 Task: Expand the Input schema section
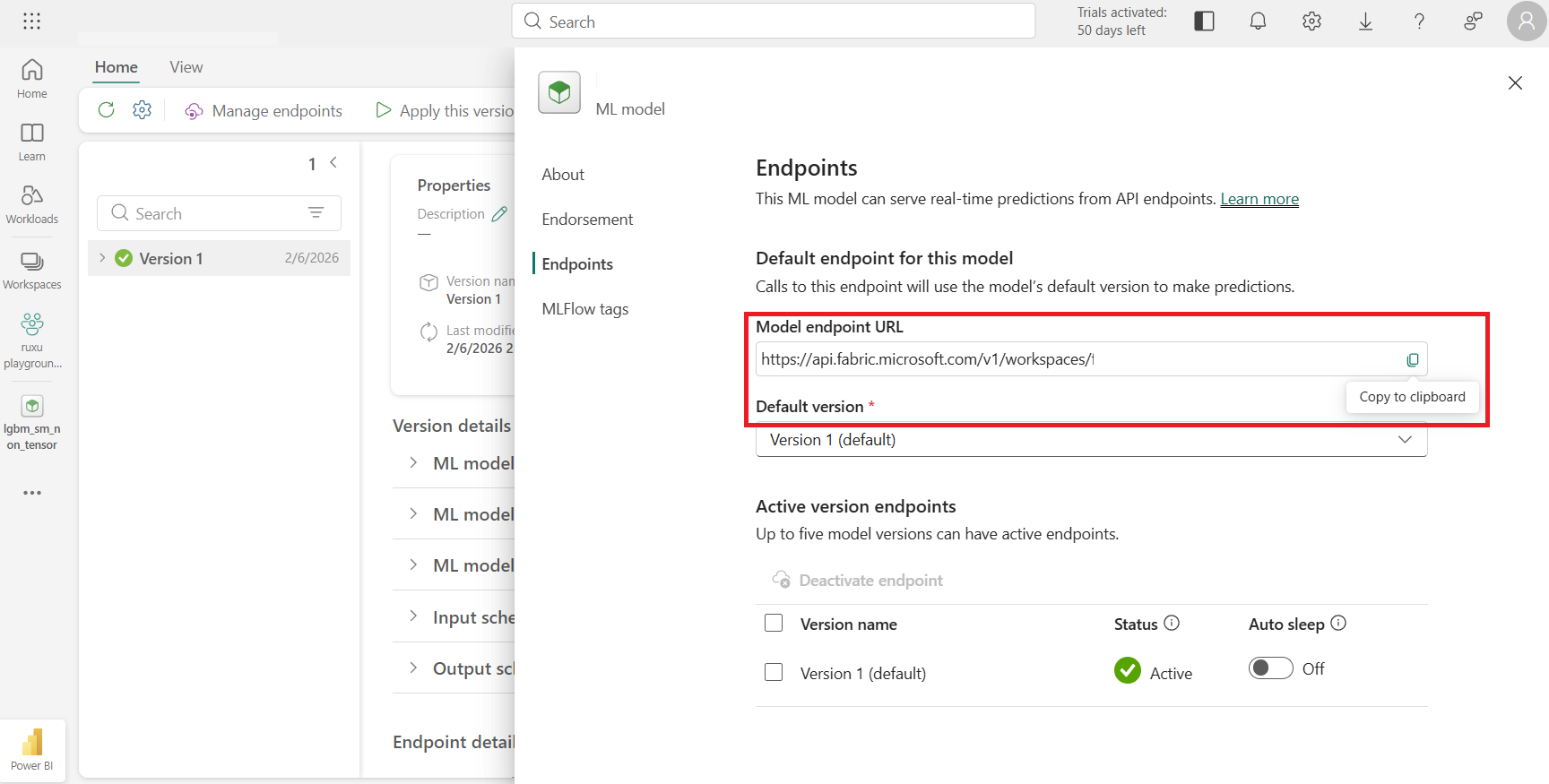coord(413,616)
